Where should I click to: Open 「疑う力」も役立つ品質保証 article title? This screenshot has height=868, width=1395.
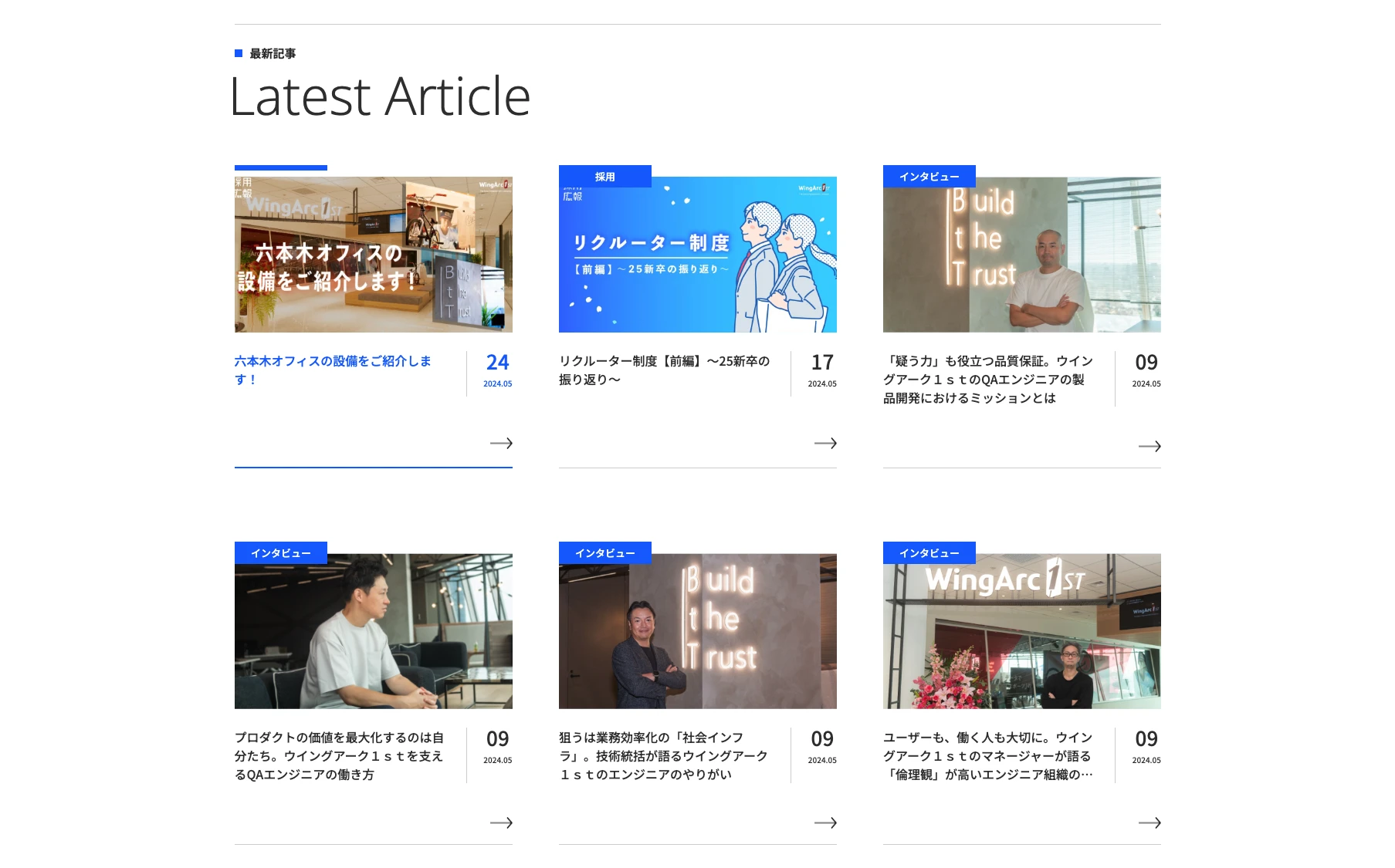[x=988, y=379]
